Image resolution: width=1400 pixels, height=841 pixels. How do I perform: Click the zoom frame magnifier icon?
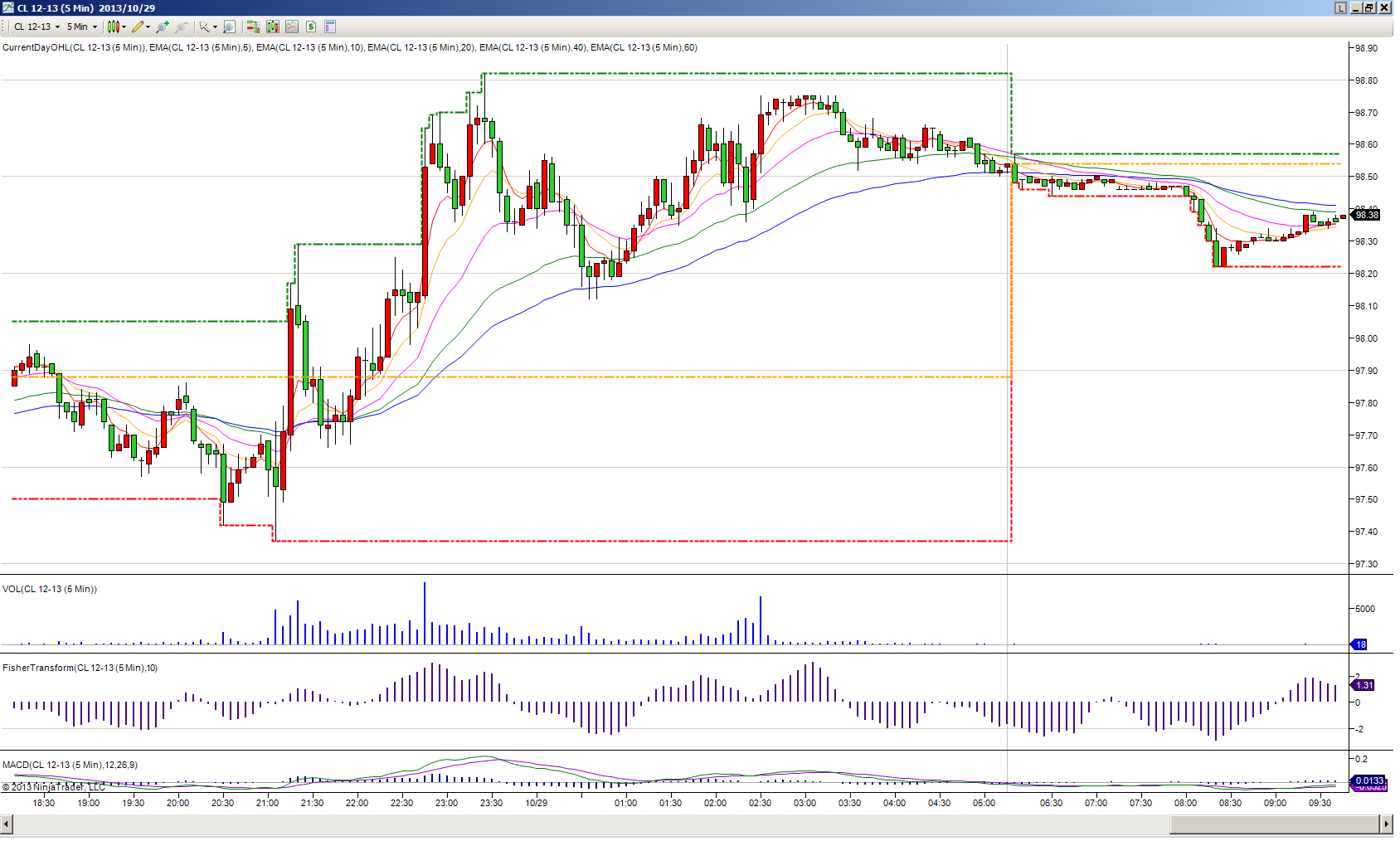(x=230, y=27)
